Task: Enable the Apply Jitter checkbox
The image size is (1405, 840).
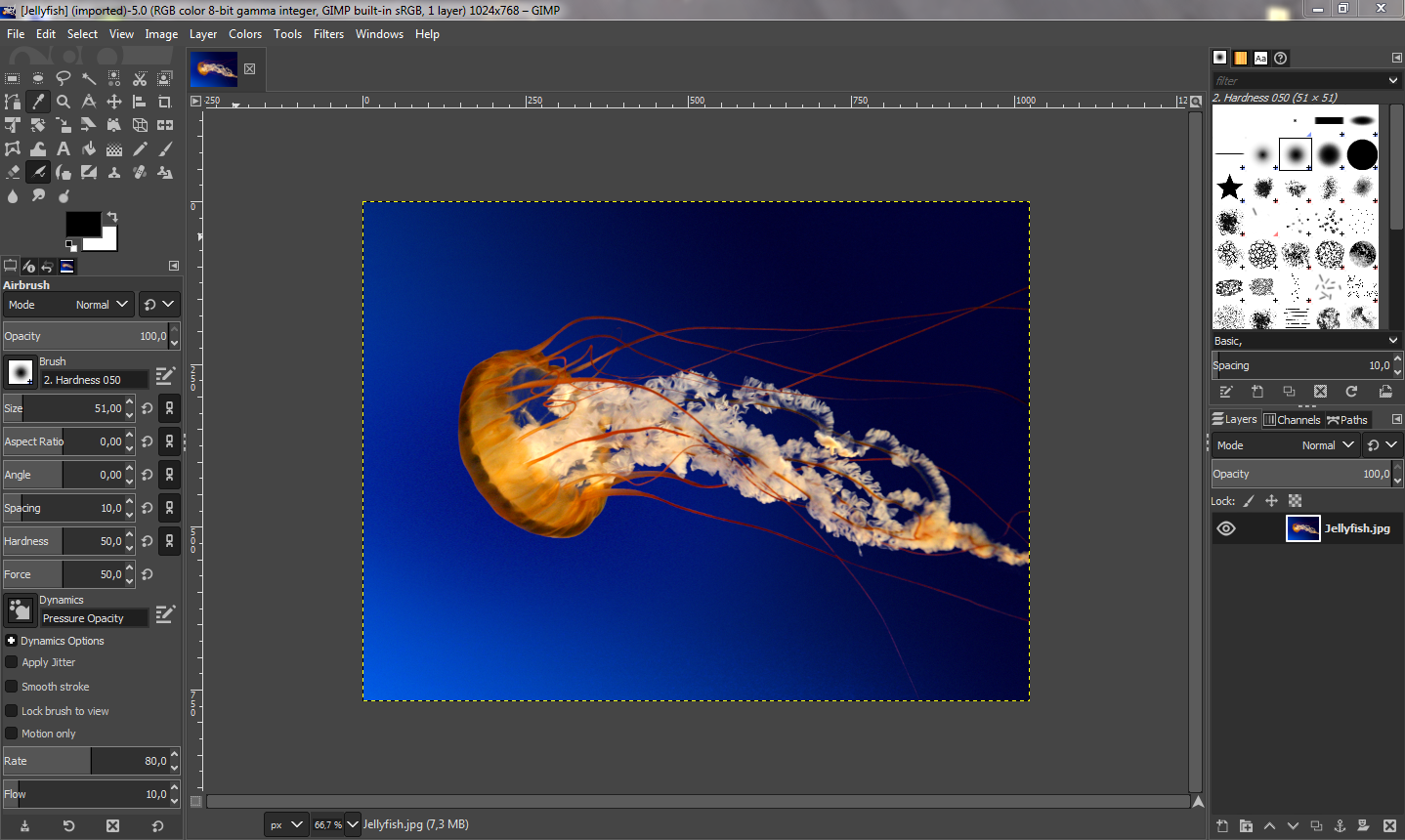Action: coord(12,662)
